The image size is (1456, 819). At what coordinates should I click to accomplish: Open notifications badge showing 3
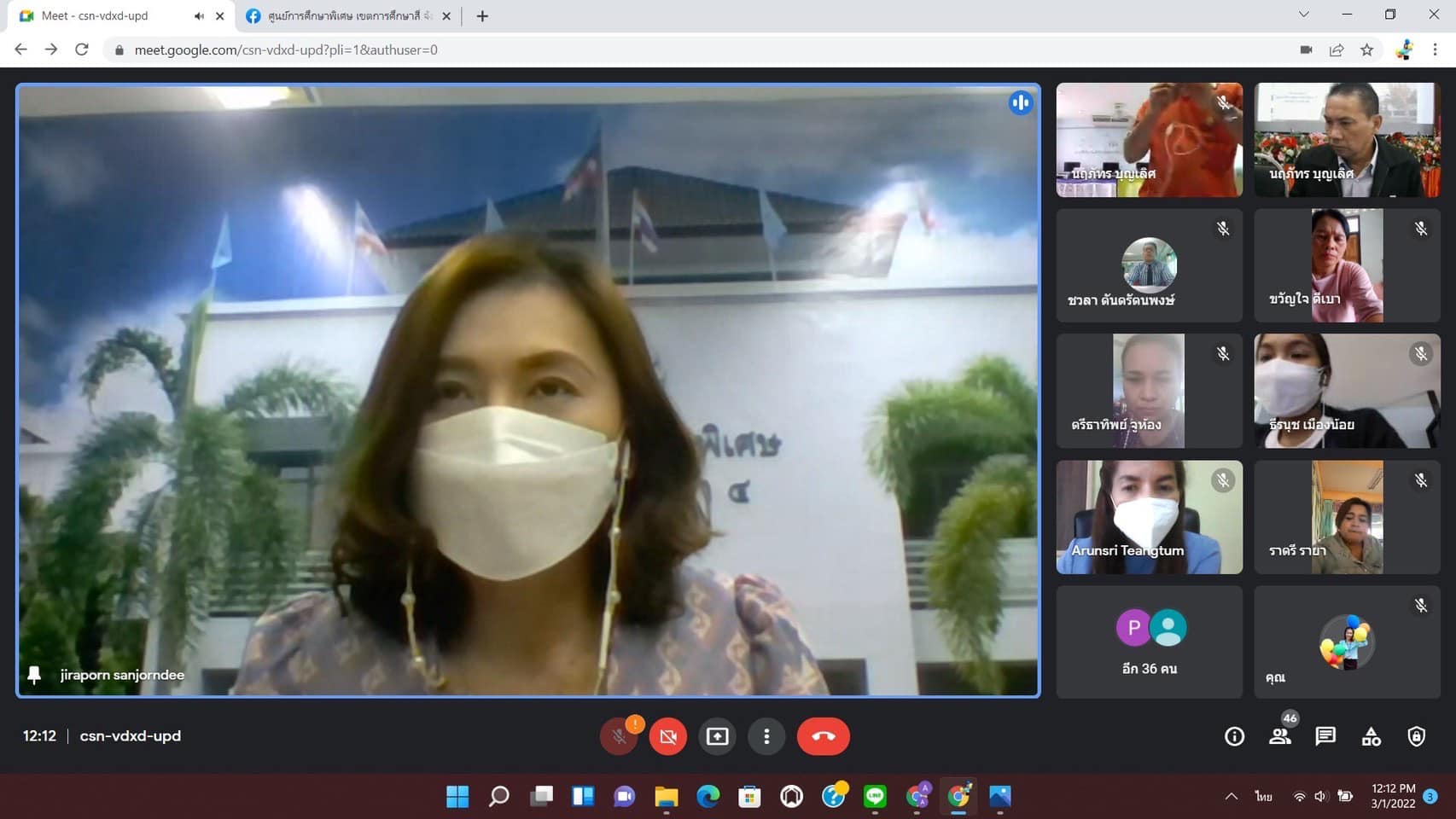point(1431,796)
